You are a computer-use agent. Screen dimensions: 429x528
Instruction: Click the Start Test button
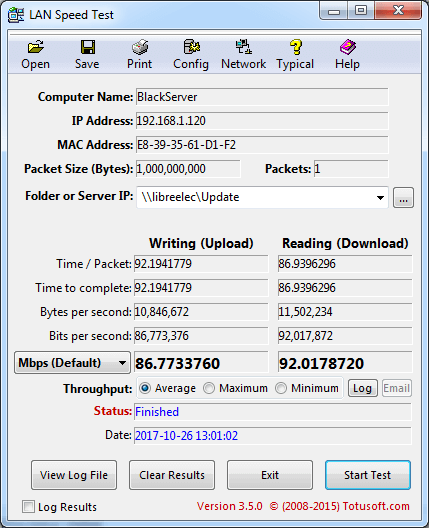pyautogui.click(x=368, y=475)
